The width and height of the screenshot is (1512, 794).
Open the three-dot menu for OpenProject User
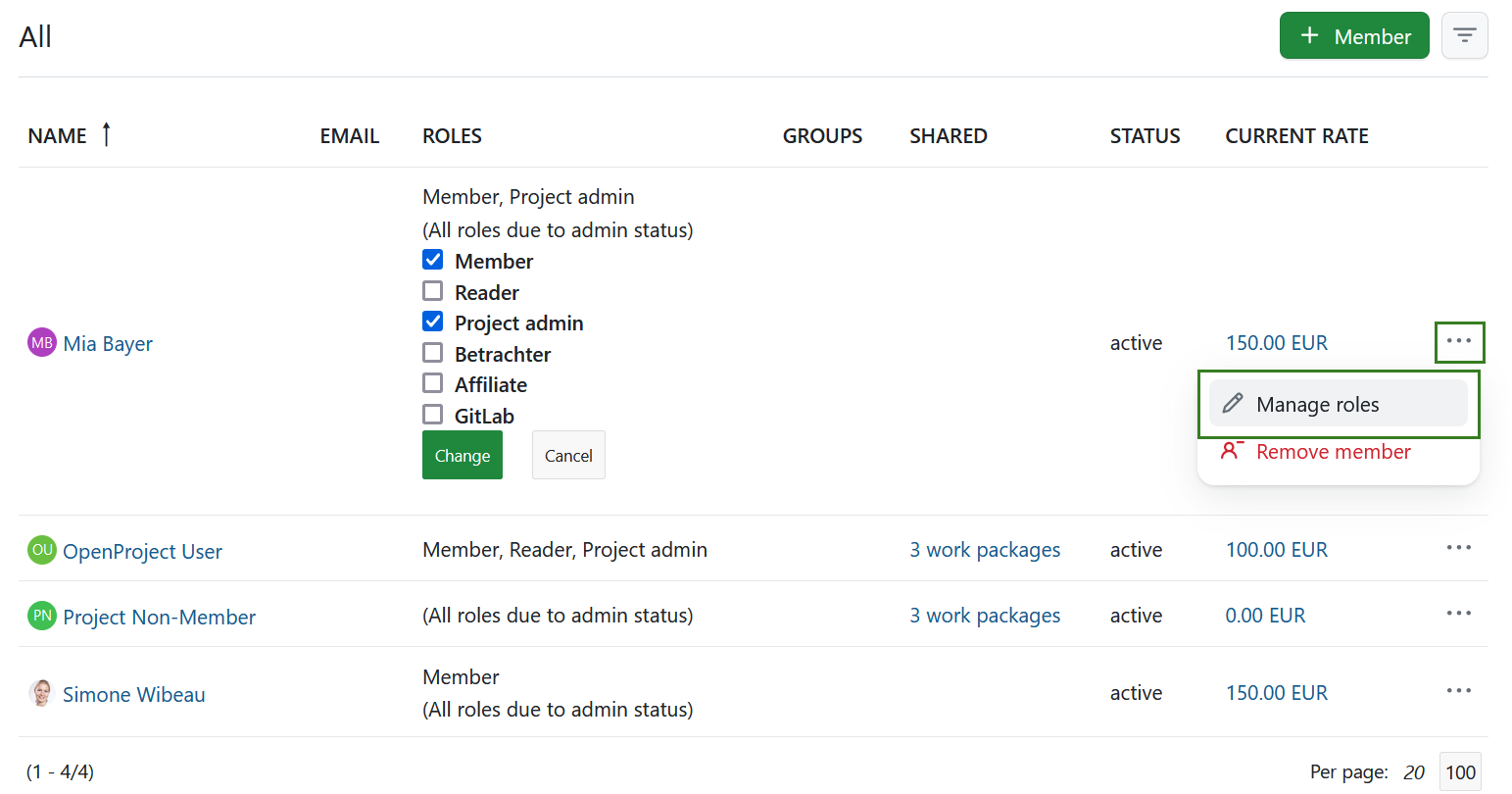1458,547
